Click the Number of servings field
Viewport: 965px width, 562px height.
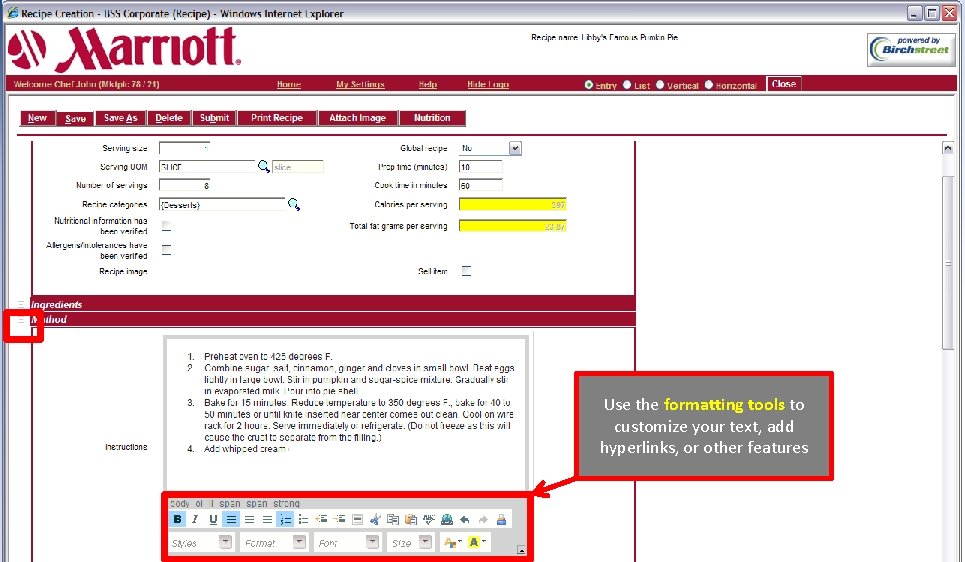pyautogui.click(x=185, y=185)
